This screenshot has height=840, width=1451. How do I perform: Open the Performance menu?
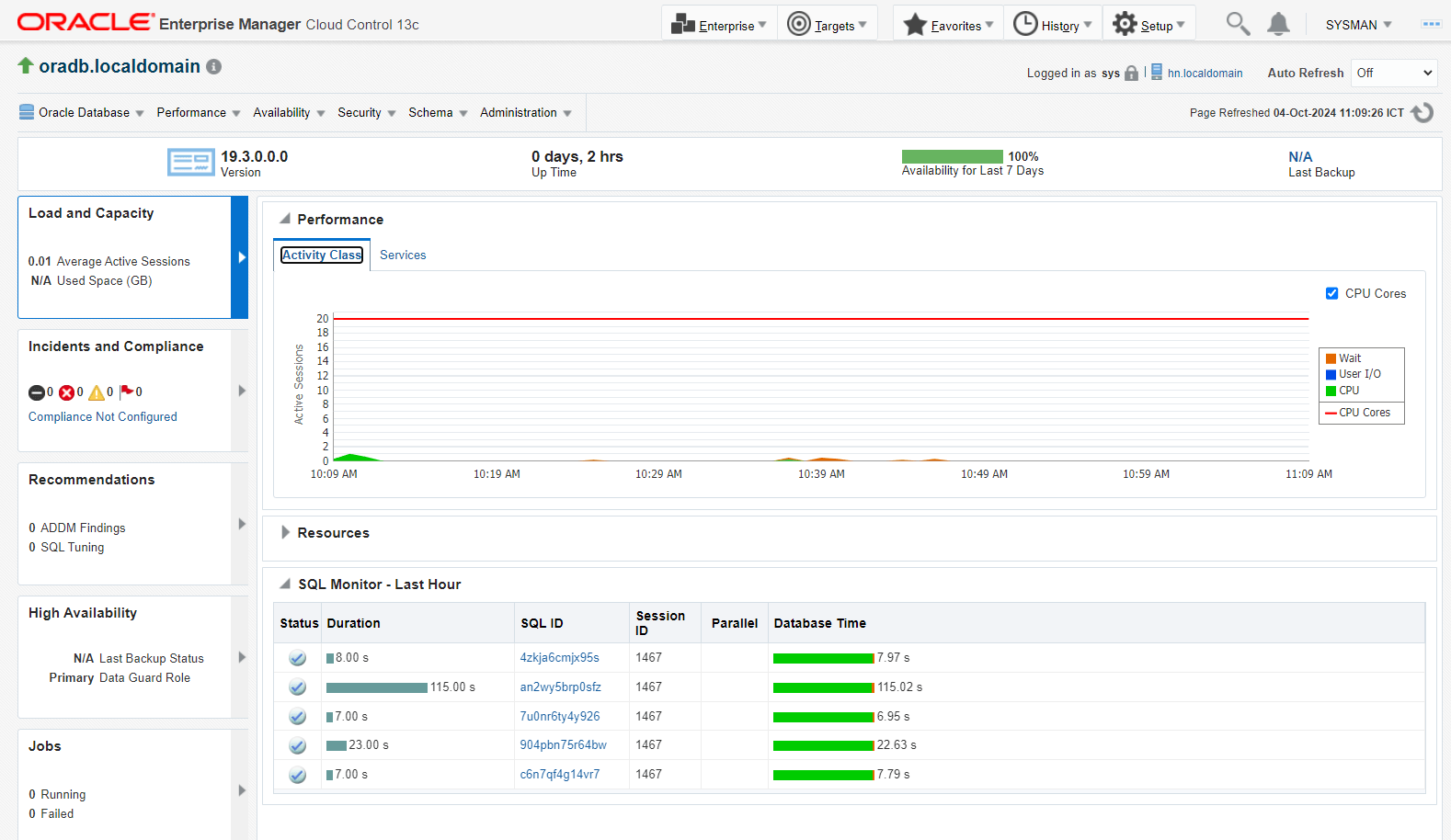199,112
